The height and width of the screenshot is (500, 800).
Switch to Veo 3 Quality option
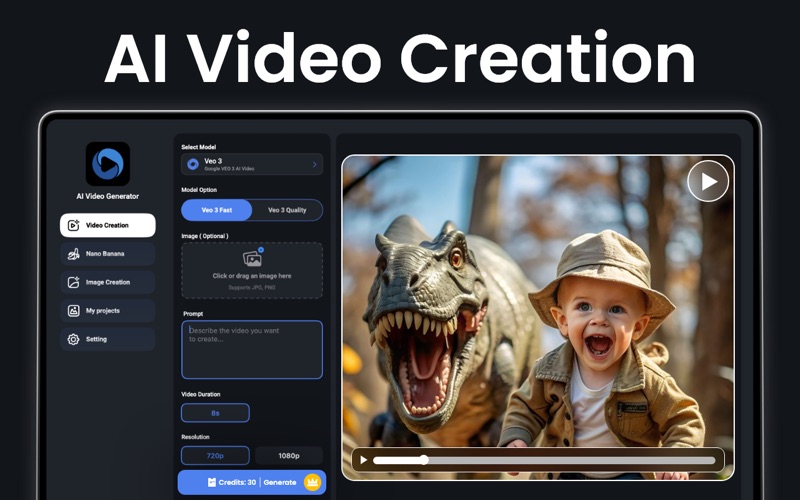click(287, 210)
